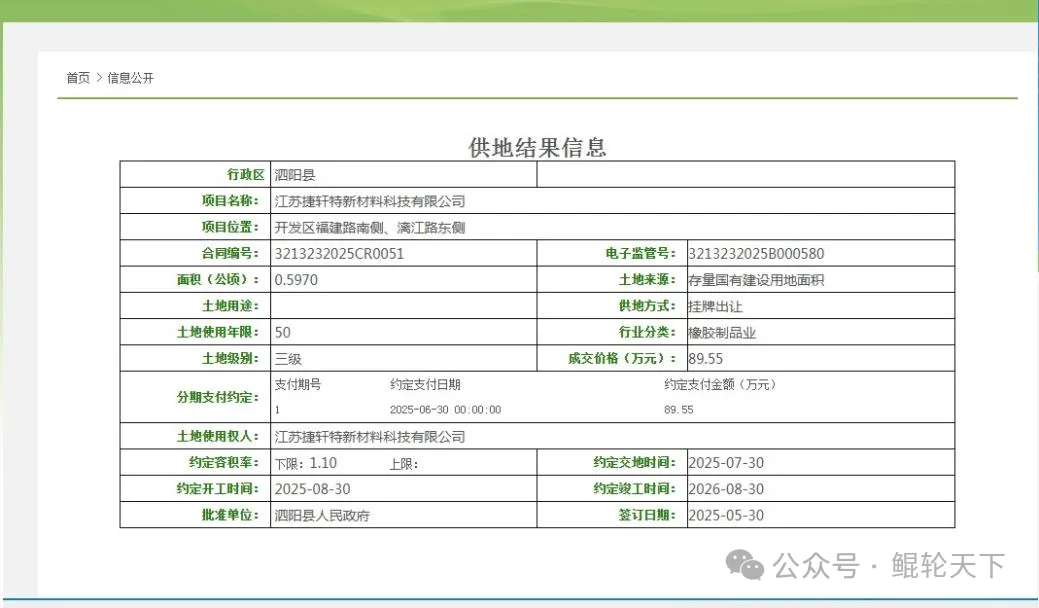Screen dimensions: 1039x608
Task: Click the breadcrumb chevron separator after 首页
Action: 100,78
